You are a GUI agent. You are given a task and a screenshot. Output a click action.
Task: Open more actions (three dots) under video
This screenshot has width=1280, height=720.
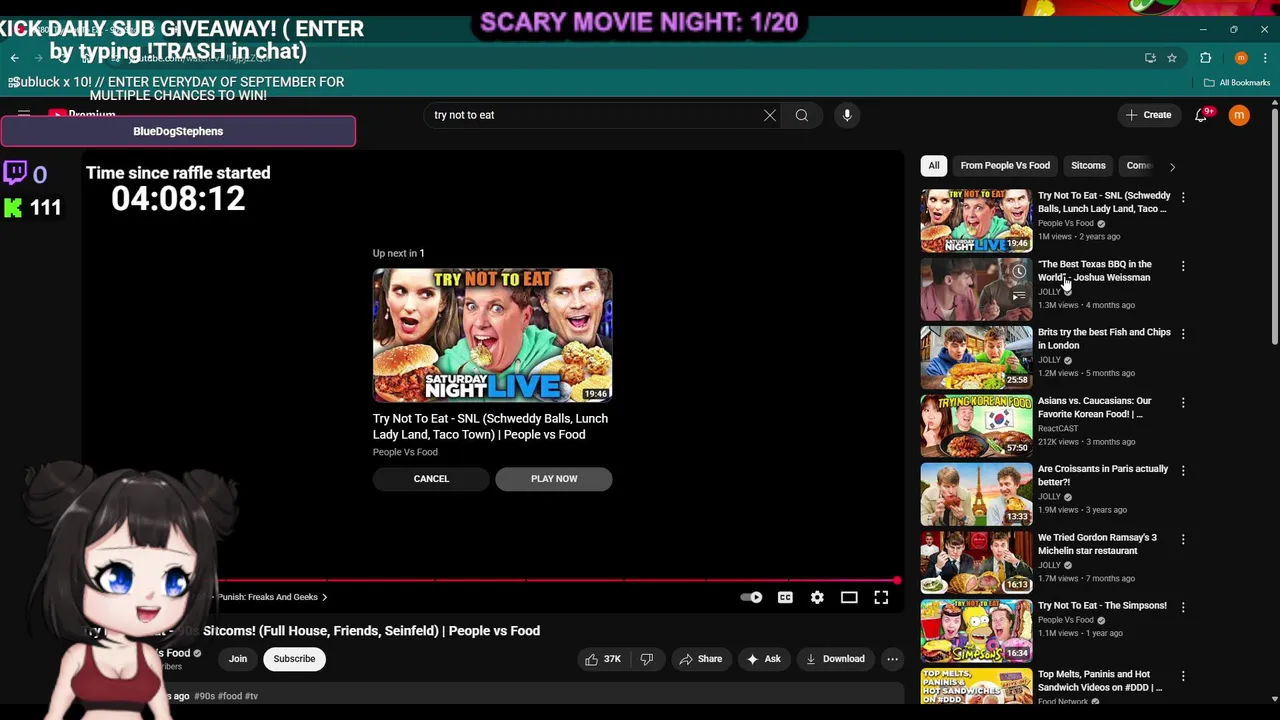[x=892, y=659]
